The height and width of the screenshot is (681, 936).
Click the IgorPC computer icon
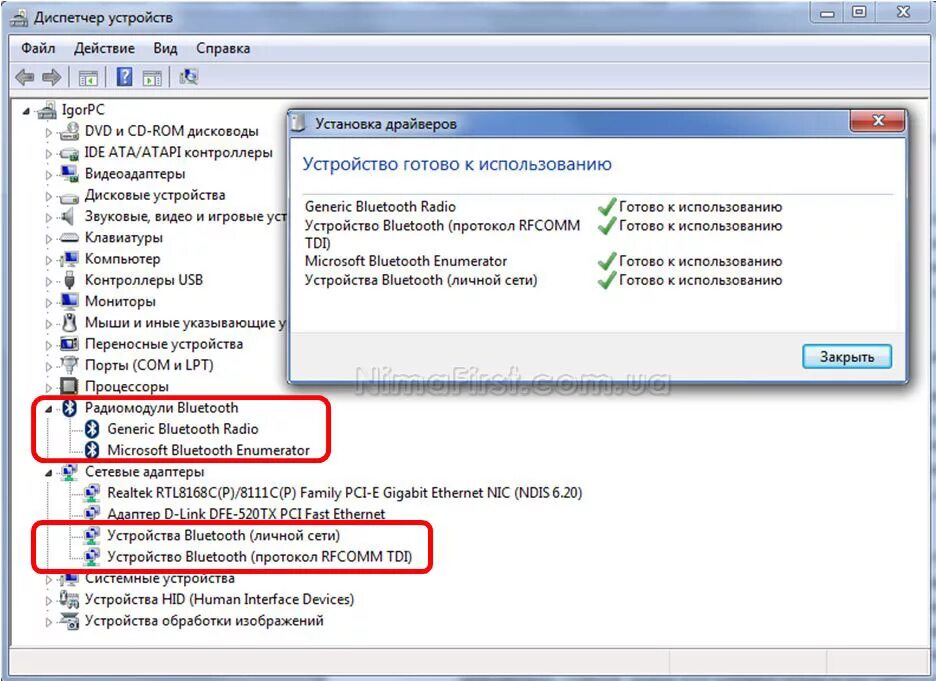coord(47,109)
